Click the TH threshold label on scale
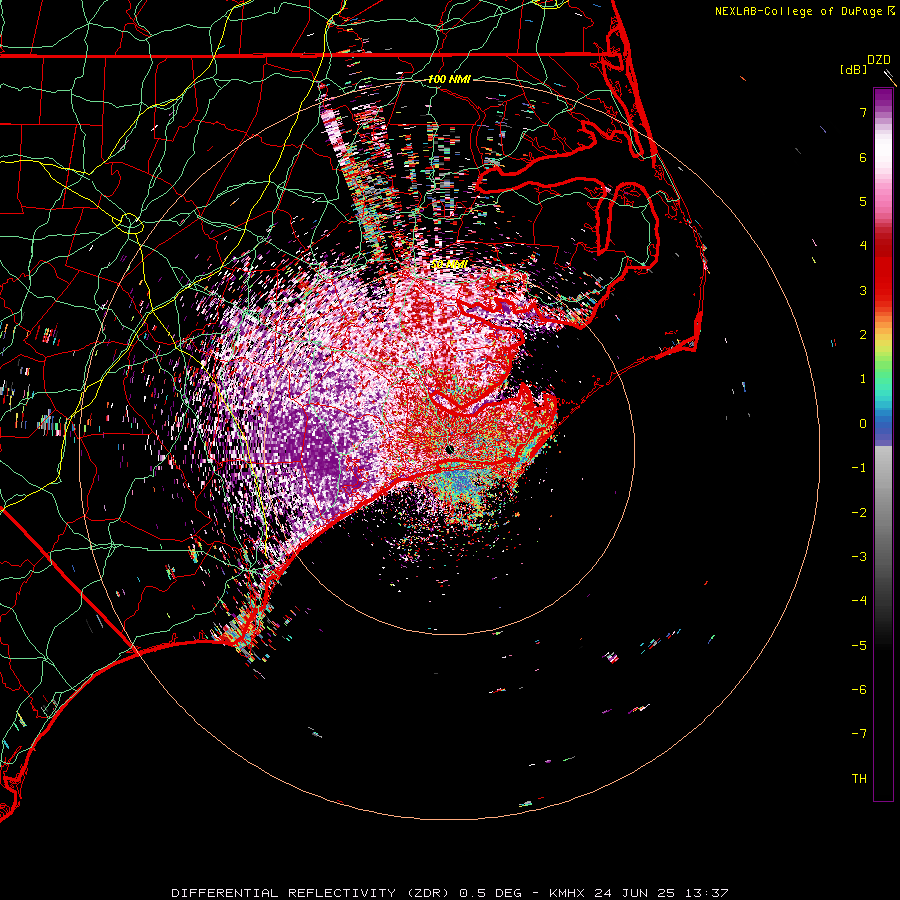The image size is (900, 900). click(x=859, y=779)
